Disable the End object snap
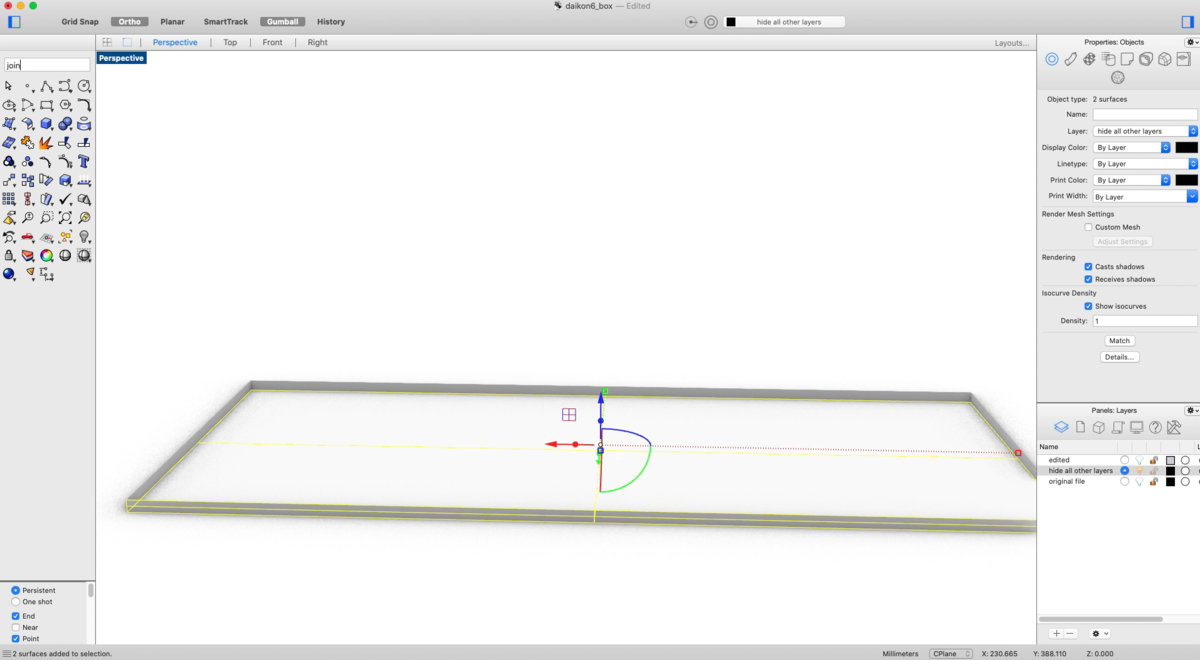 [15, 616]
